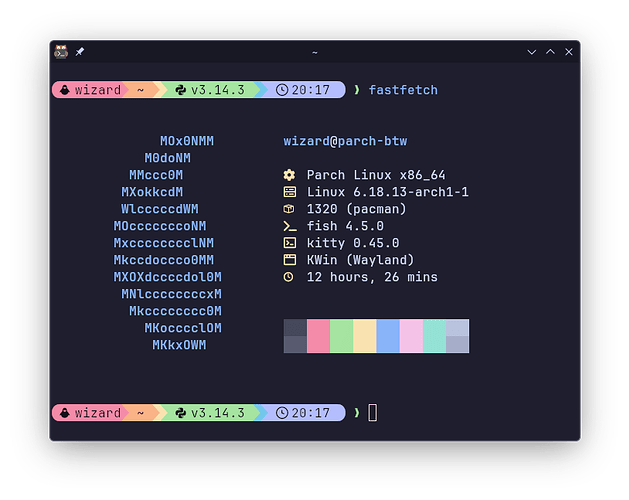Click the teal color swatch
Viewport: 629px width, 500px height.
point(434,336)
